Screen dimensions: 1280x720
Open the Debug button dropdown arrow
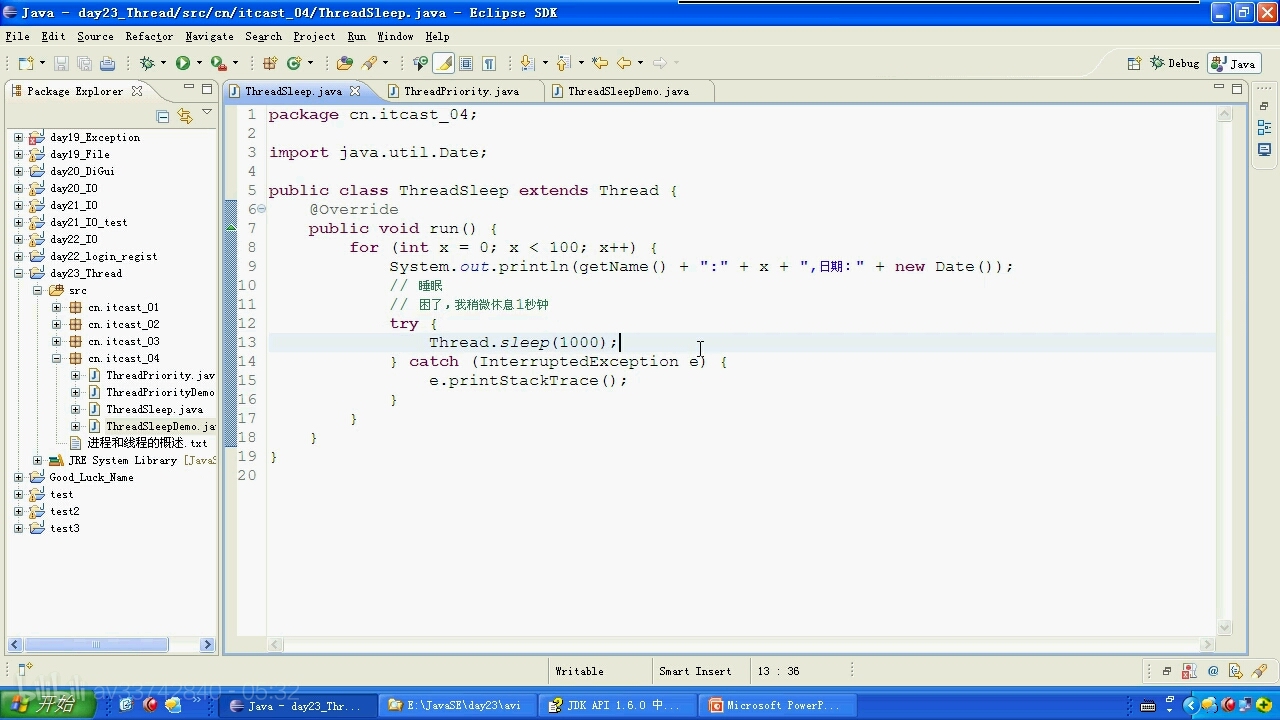(163, 63)
